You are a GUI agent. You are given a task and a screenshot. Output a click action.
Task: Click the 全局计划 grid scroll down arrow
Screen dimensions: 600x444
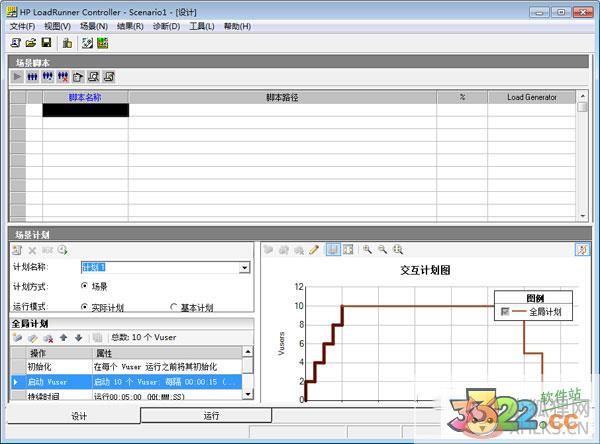[248, 394]
